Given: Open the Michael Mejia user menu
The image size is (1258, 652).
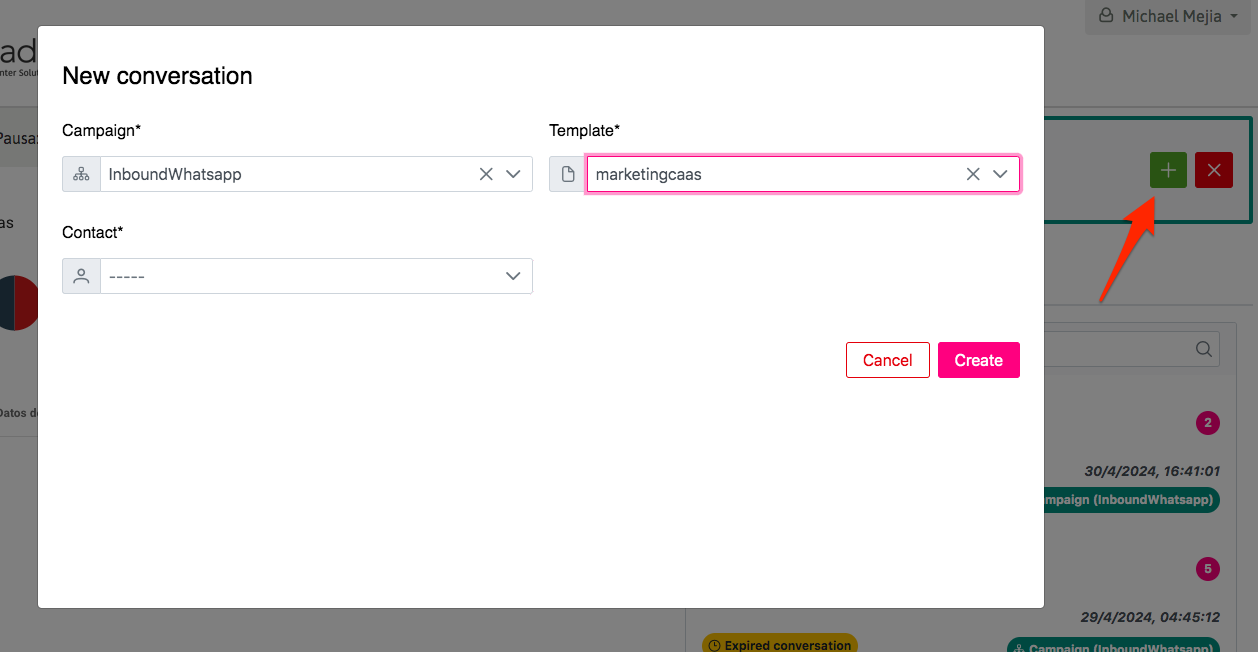Looking at the screenshot, I should (1167, 17).
